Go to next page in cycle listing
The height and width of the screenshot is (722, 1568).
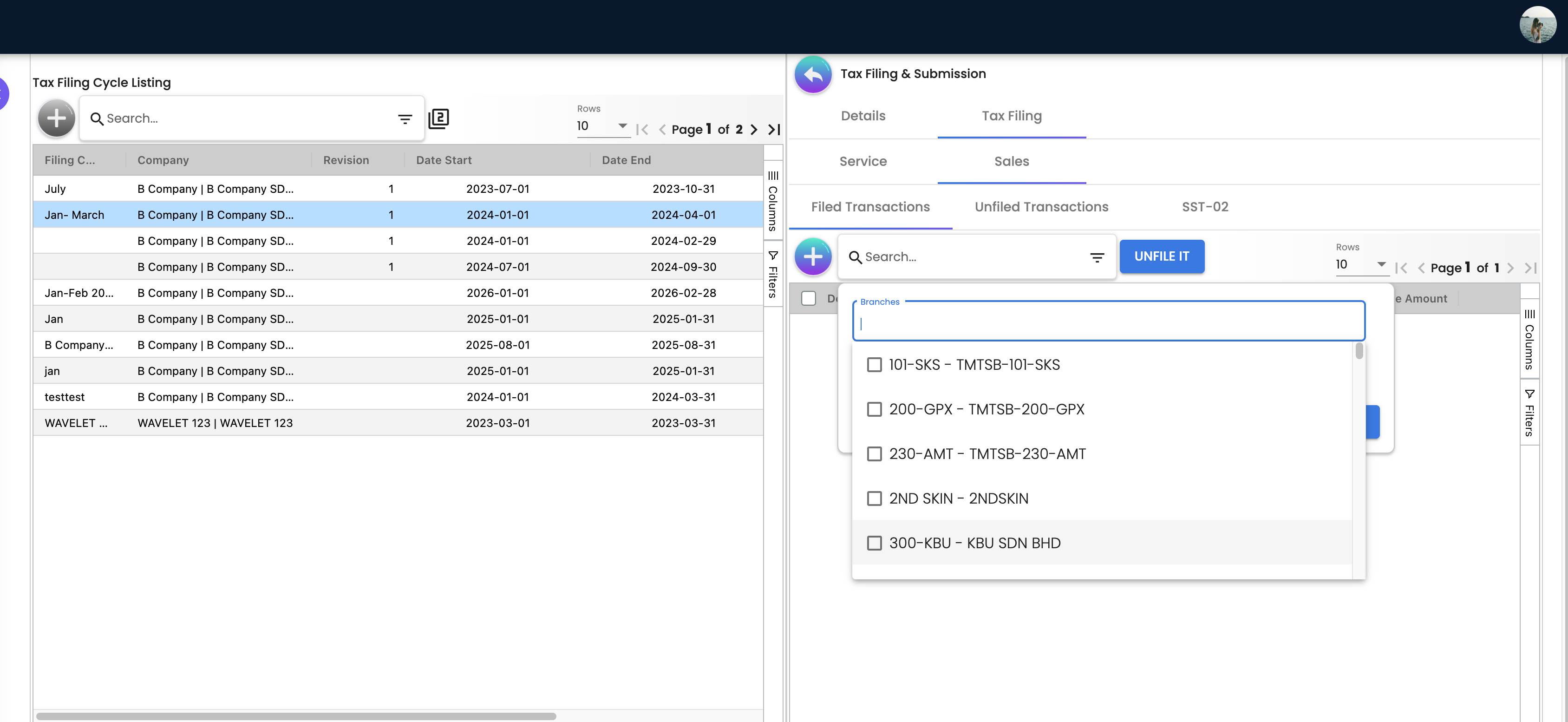point(753,129)
